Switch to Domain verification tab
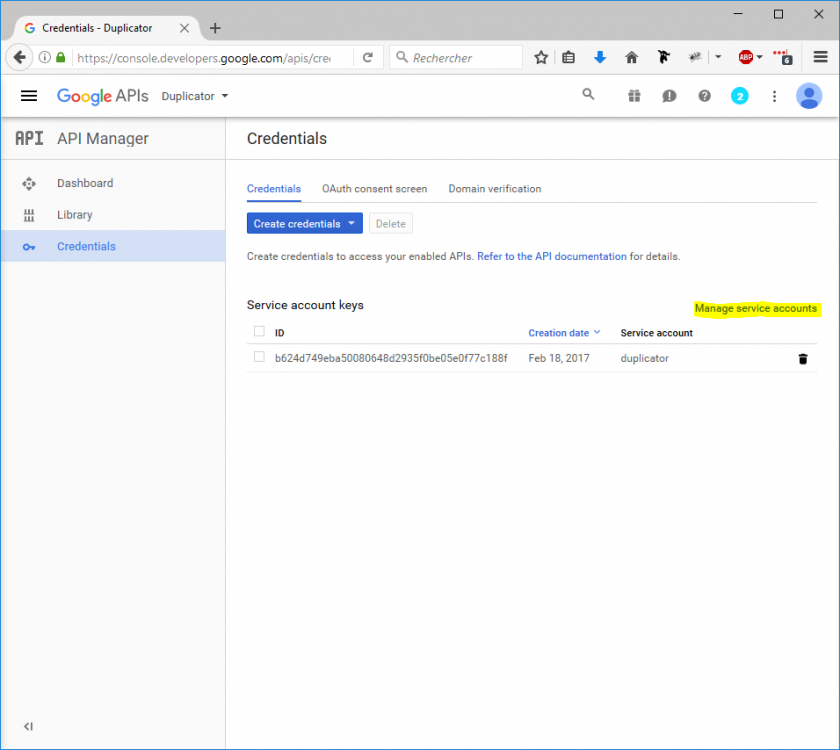 tap(494, 188)
